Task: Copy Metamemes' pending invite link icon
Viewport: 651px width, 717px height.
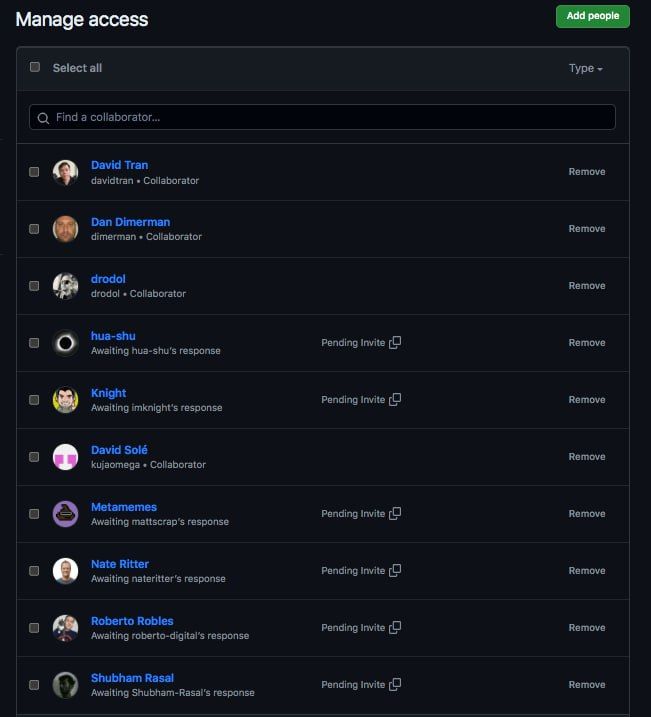Action: pos(395,514)
